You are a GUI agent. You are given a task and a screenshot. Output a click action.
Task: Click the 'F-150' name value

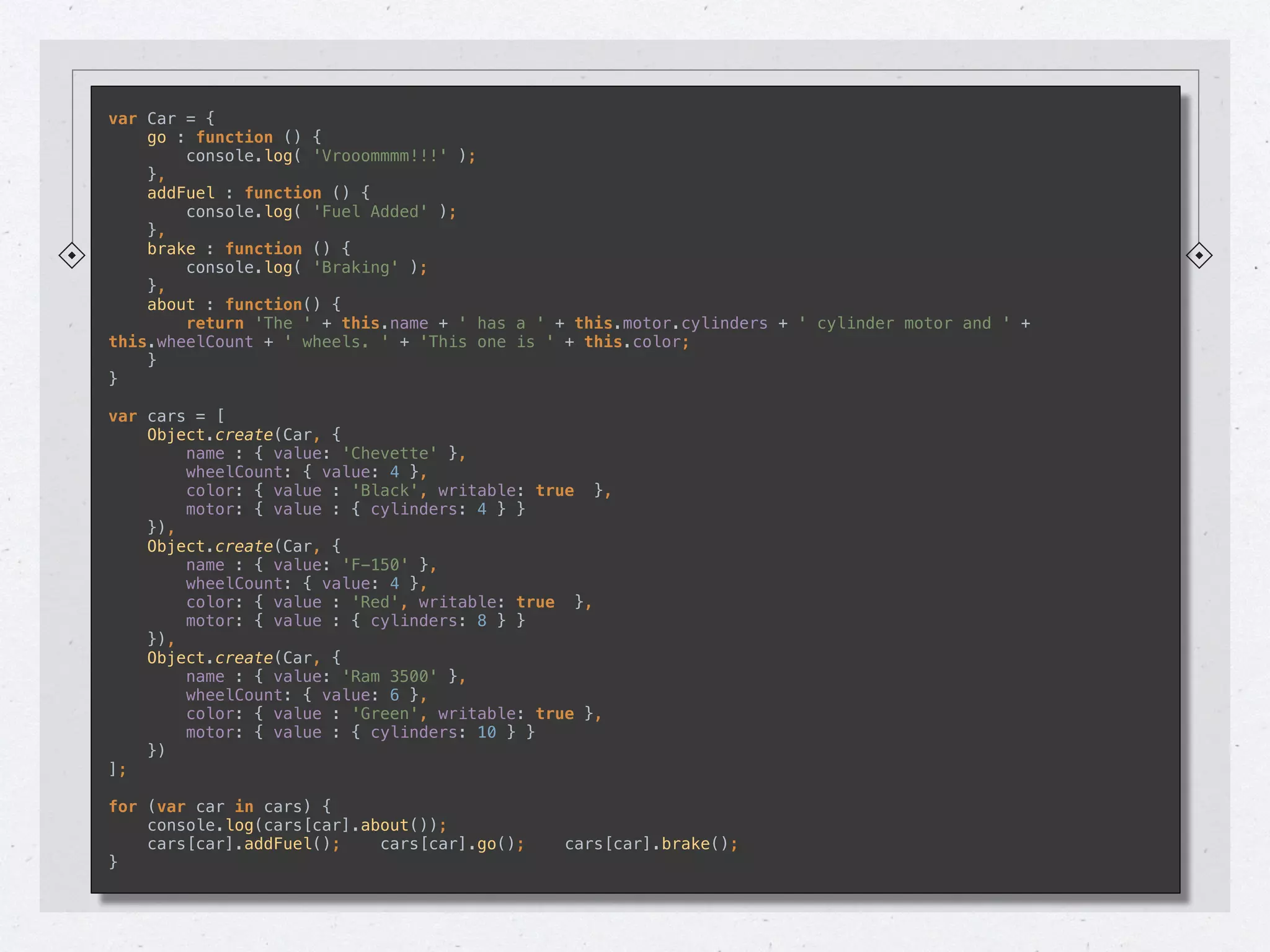click(375, 565)
